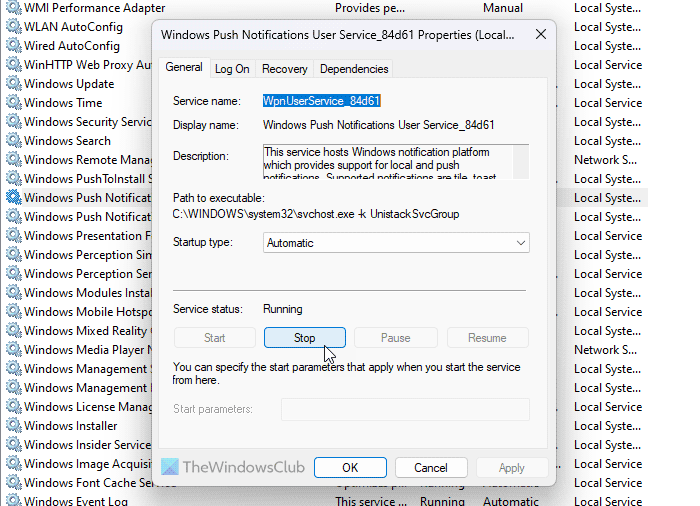Select Wired AutoConfig in services list

tap(72, 46)
